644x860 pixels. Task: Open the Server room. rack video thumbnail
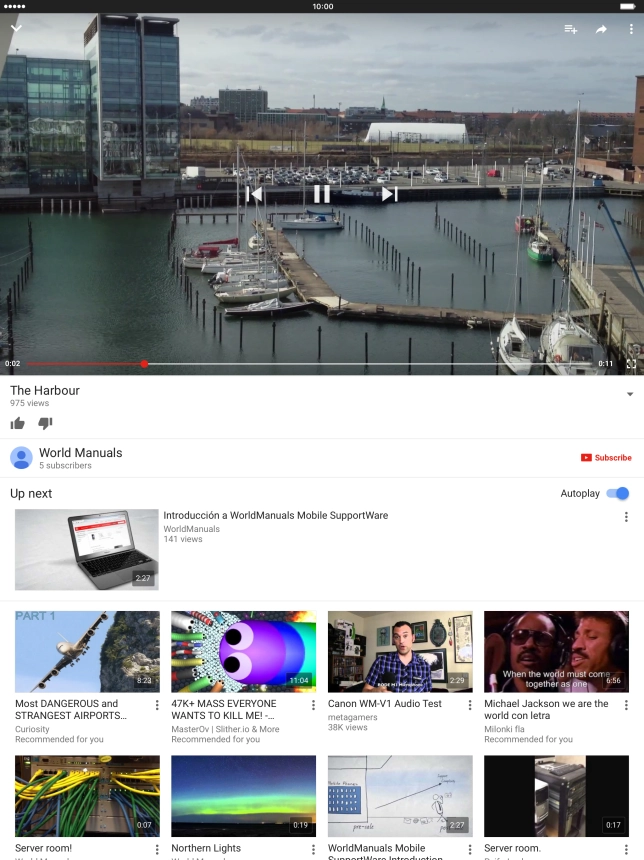(x=556, y=796)
